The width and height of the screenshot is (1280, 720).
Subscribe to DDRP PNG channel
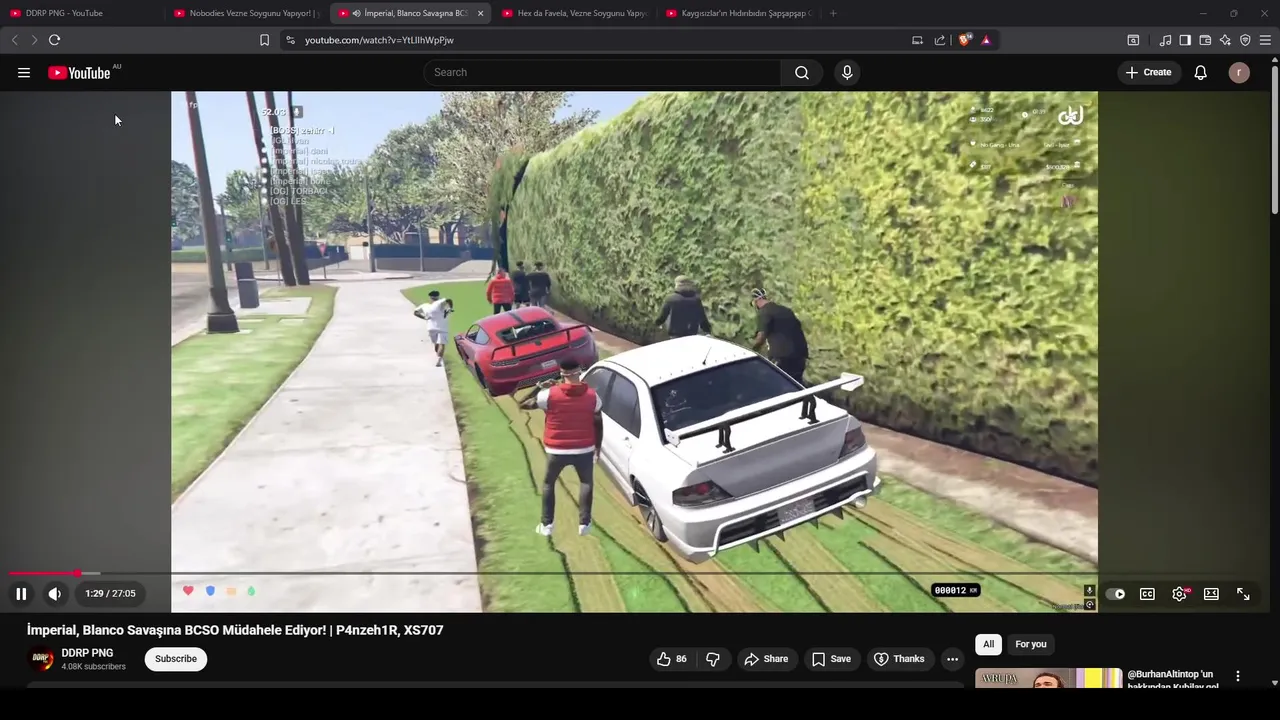pyautogui.click(x=176, y=659)
